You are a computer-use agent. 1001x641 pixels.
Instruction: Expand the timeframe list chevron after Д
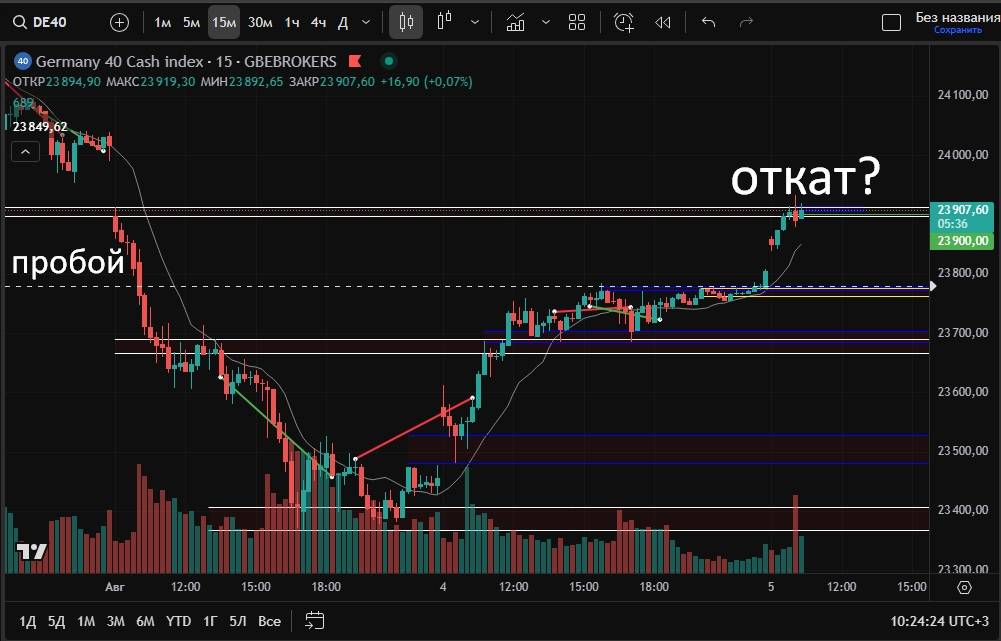366,22
